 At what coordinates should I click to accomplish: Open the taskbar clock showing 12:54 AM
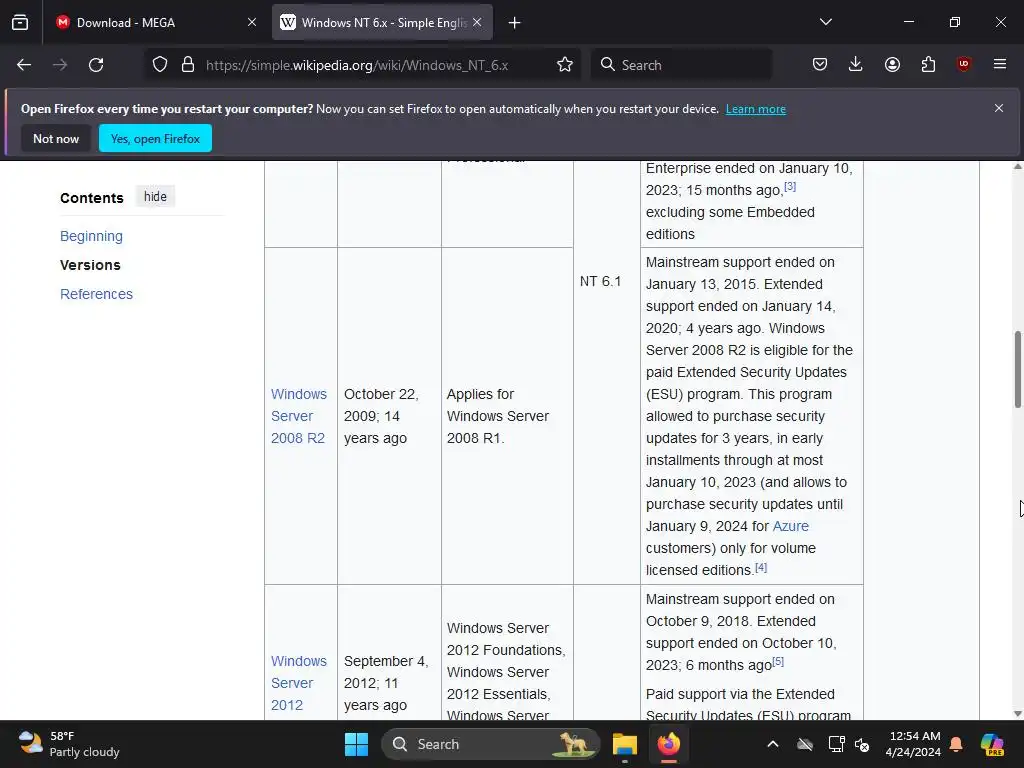coord(913,744)
